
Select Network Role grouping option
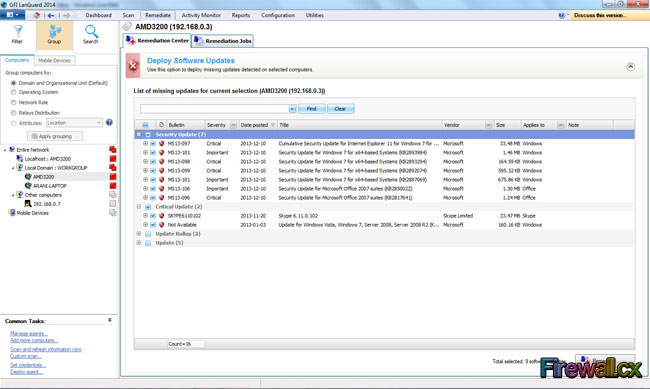[14, 102]
